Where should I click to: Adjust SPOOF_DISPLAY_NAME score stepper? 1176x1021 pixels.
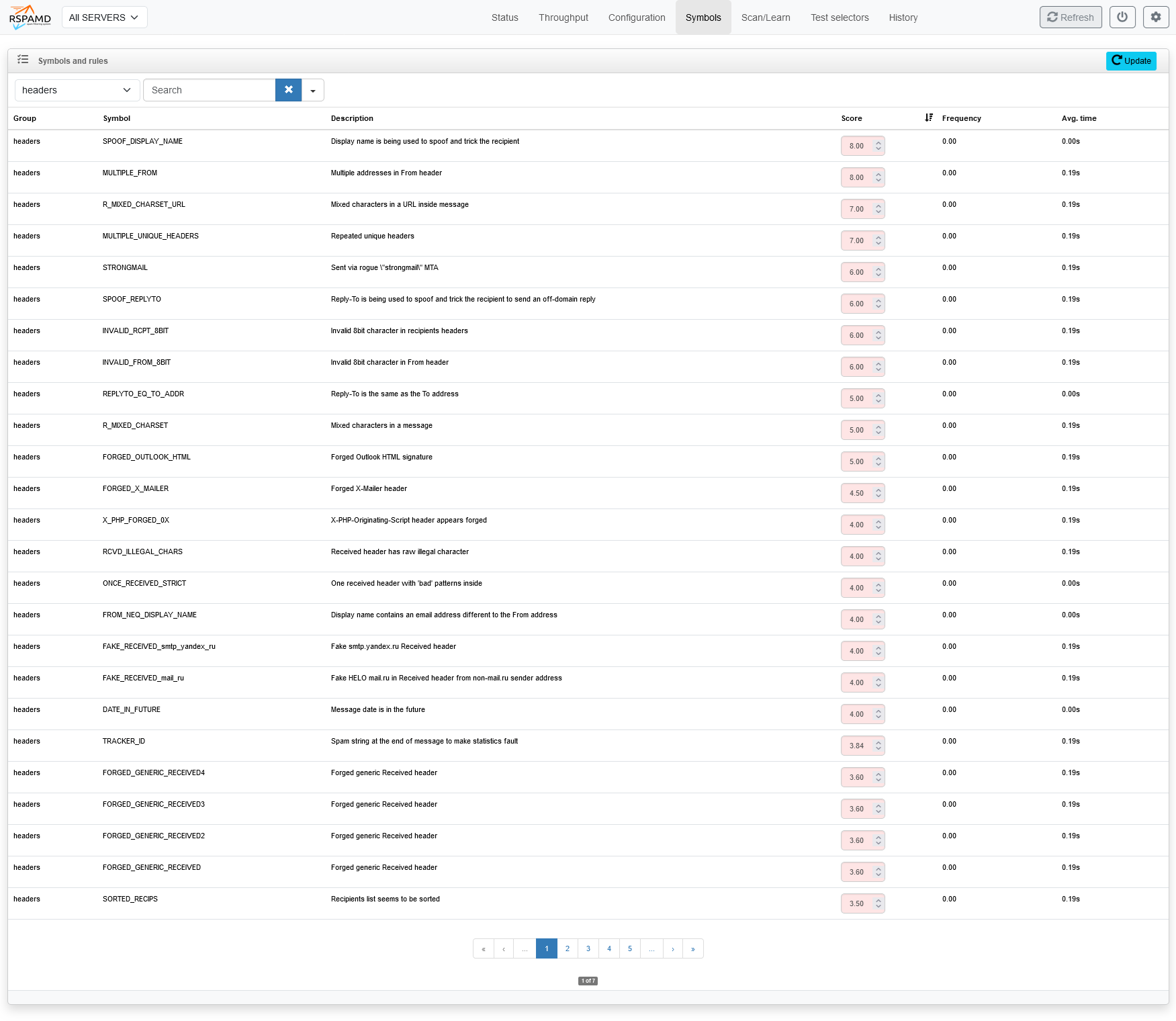[x=878, y=146]
